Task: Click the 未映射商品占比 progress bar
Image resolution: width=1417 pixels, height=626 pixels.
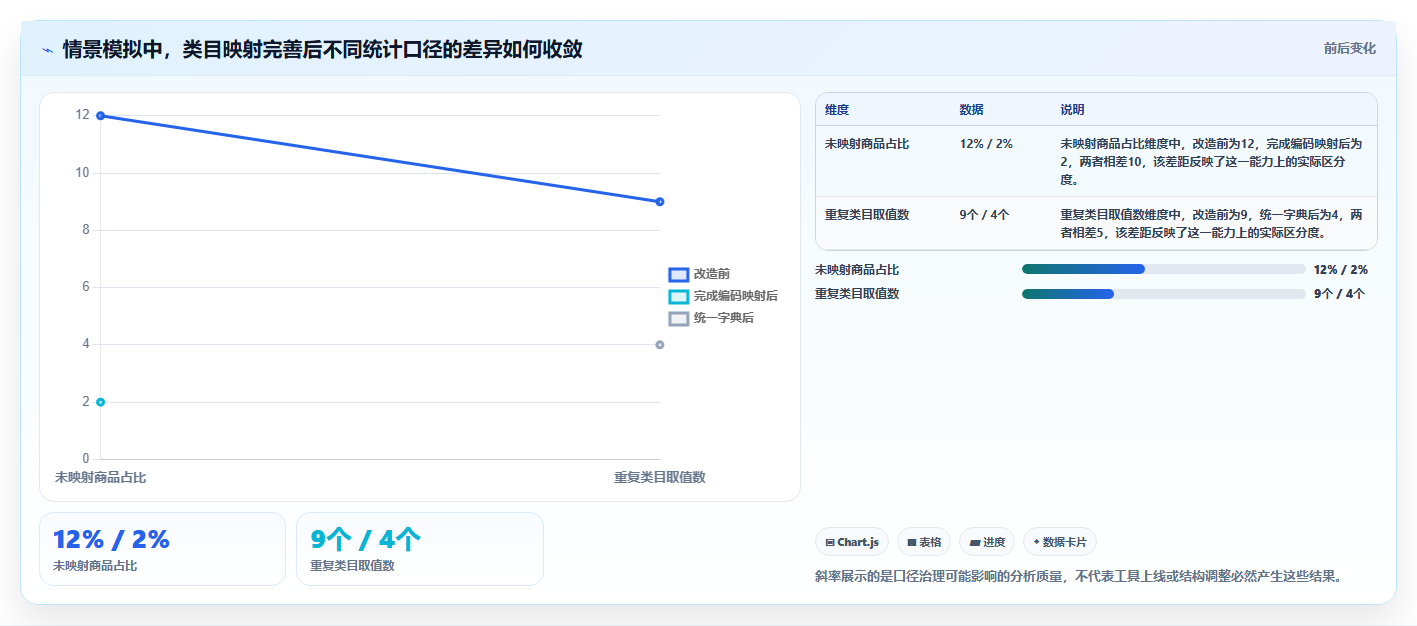Action: 1163,269
